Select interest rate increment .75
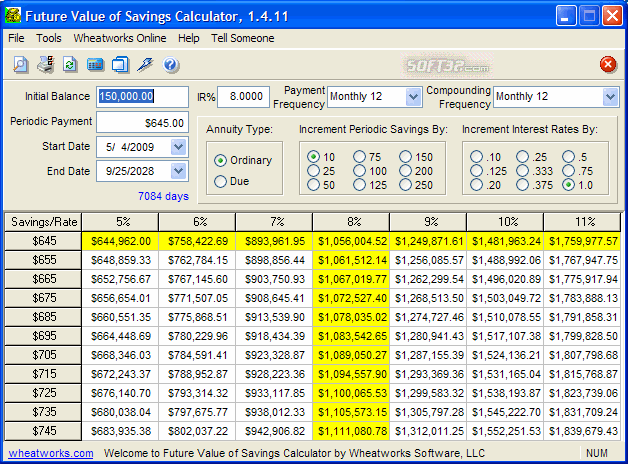 click(578, 171)
